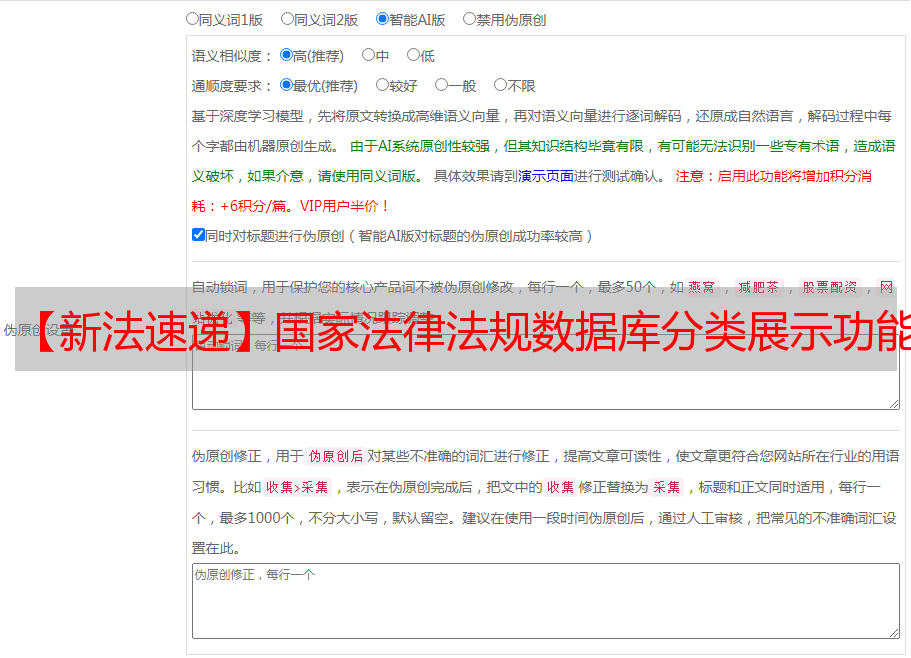911x658 pixels.
Task: Click the 伪原创后 highlighted tag
Action: (x=336, y=456)
